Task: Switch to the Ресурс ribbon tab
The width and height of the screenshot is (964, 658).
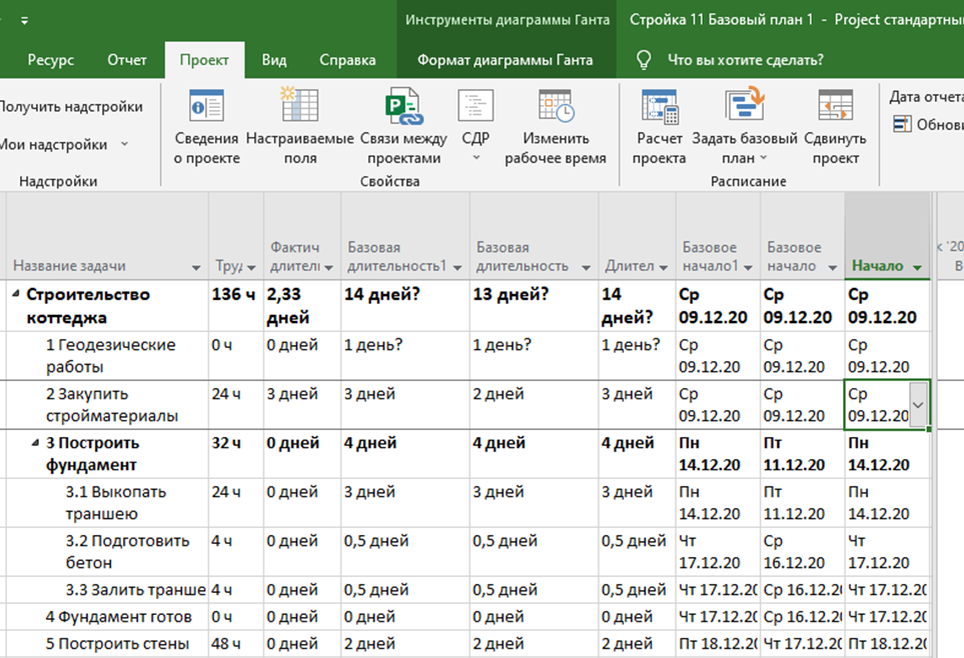Action: [x=50, y=60]
